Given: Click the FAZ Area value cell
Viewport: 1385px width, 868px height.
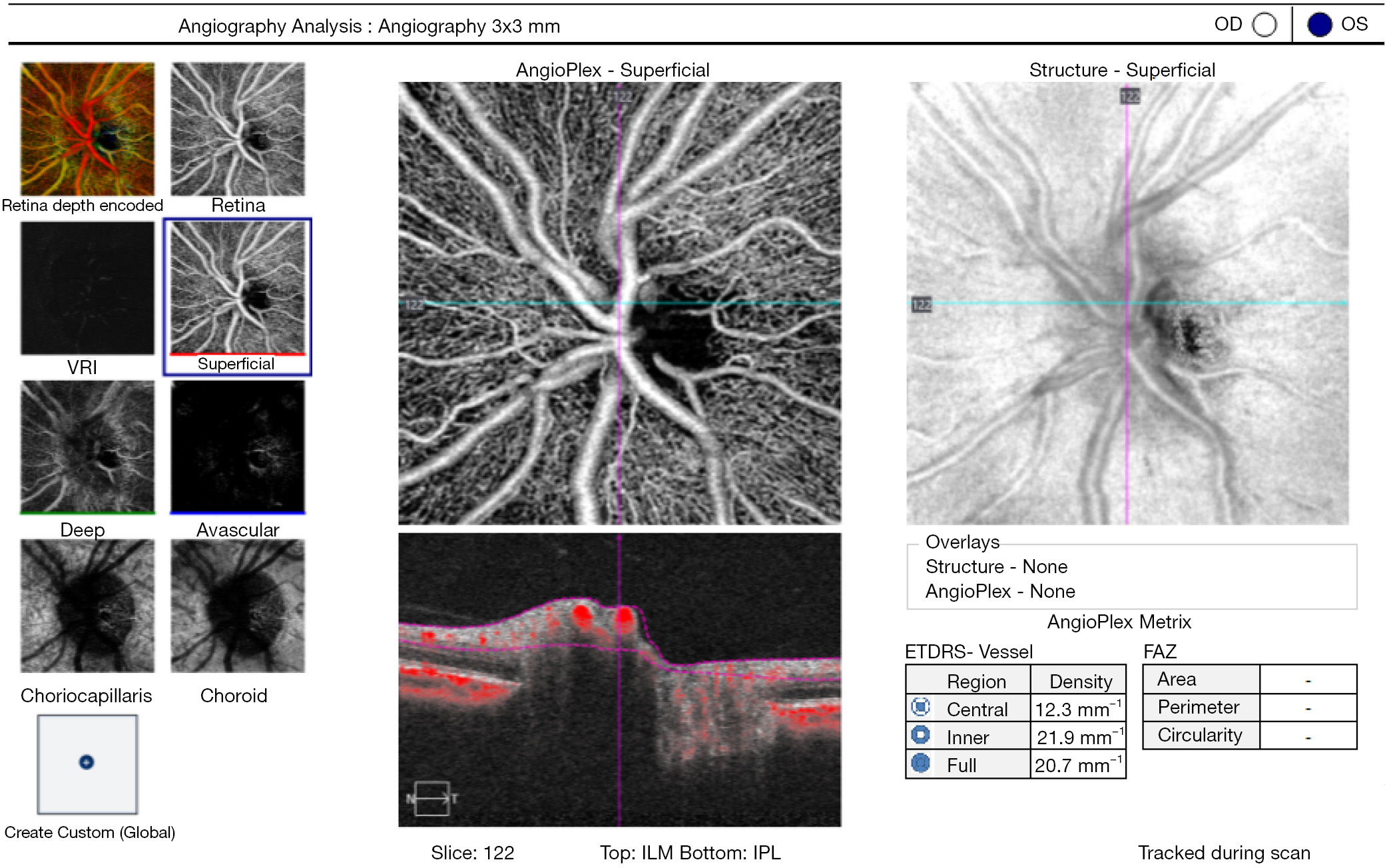Looking at the screenshot, I should pyautogui.click(x=1308, y=680).
